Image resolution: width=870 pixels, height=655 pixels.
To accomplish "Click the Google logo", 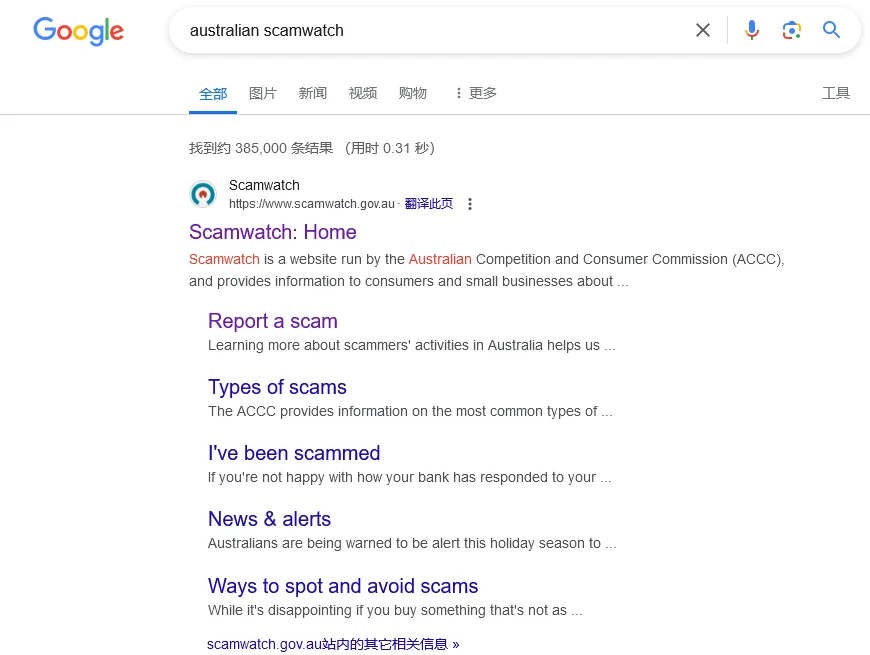I will coord(79,31).
